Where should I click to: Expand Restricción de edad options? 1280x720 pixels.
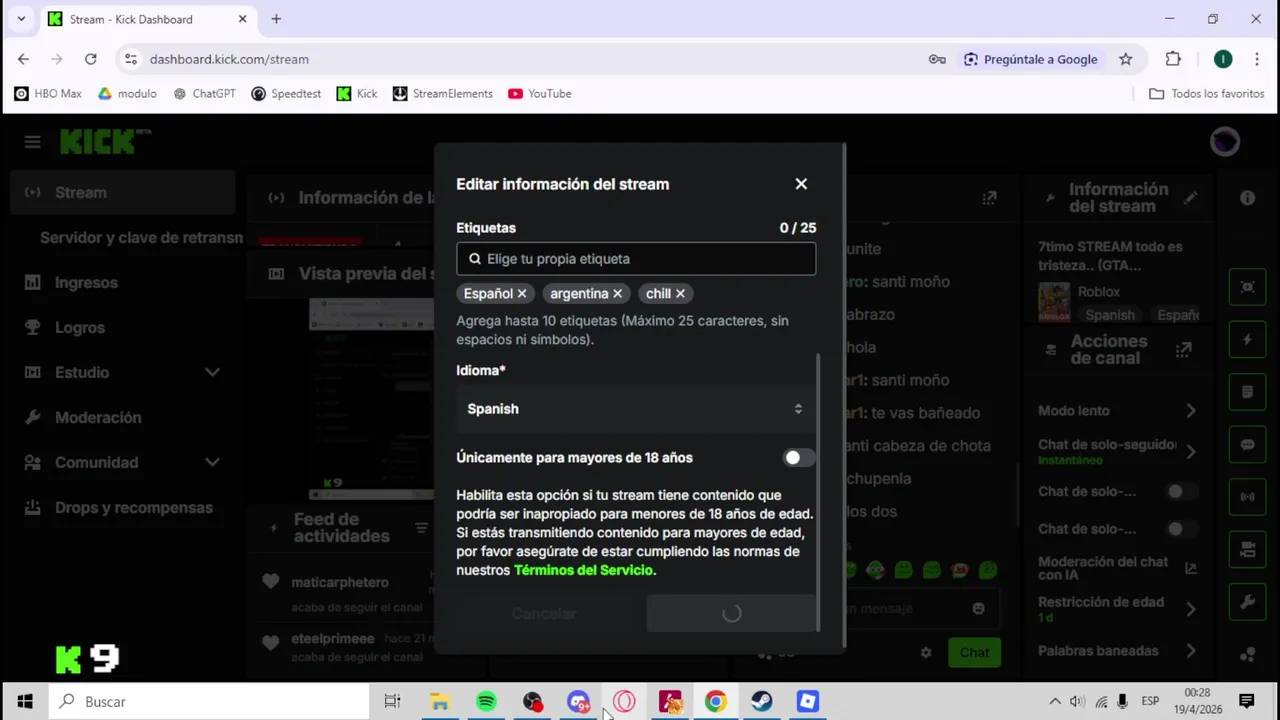click(x=1190, y=609)
